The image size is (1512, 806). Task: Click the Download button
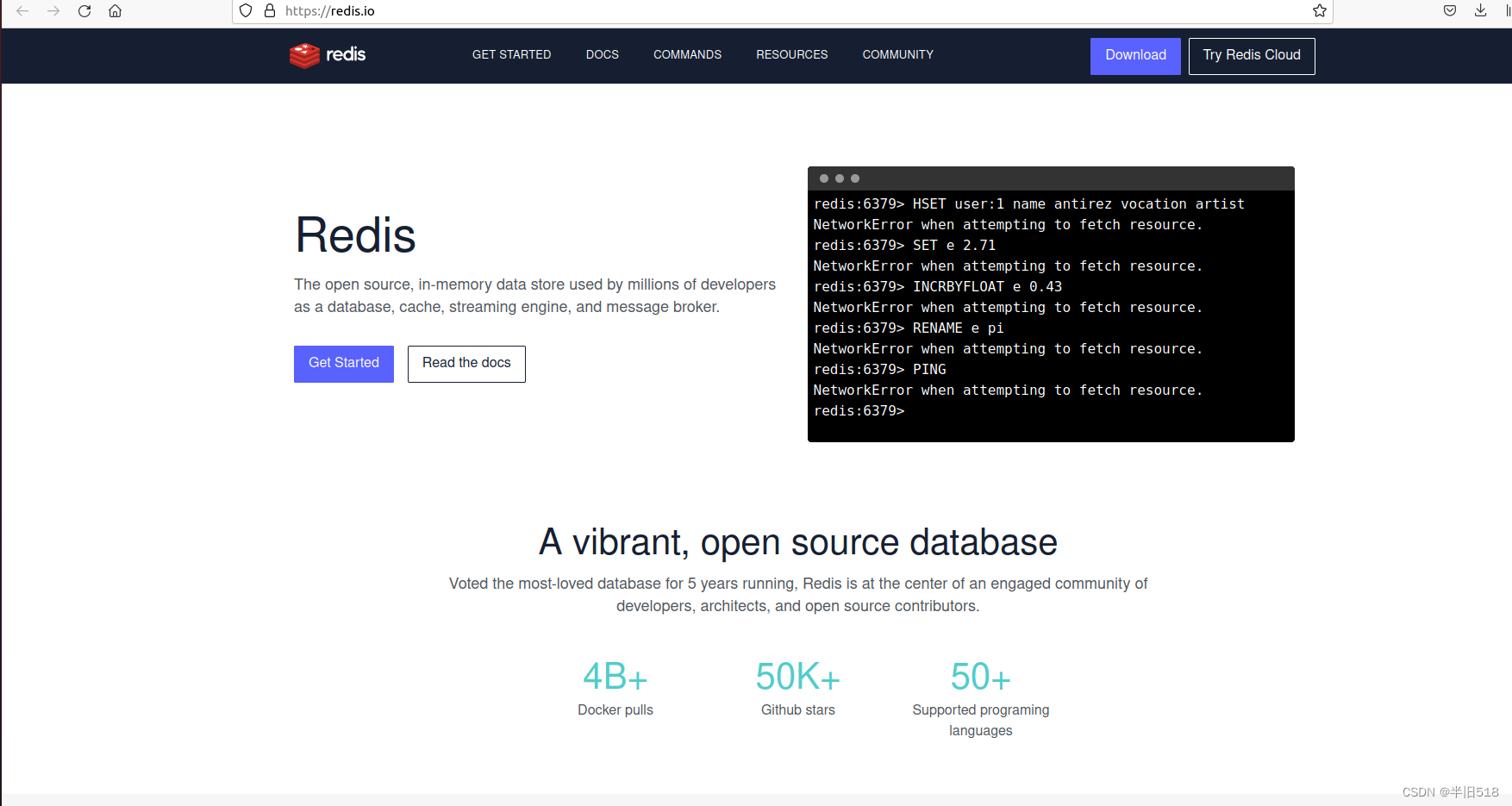(x=1135, y=56)
